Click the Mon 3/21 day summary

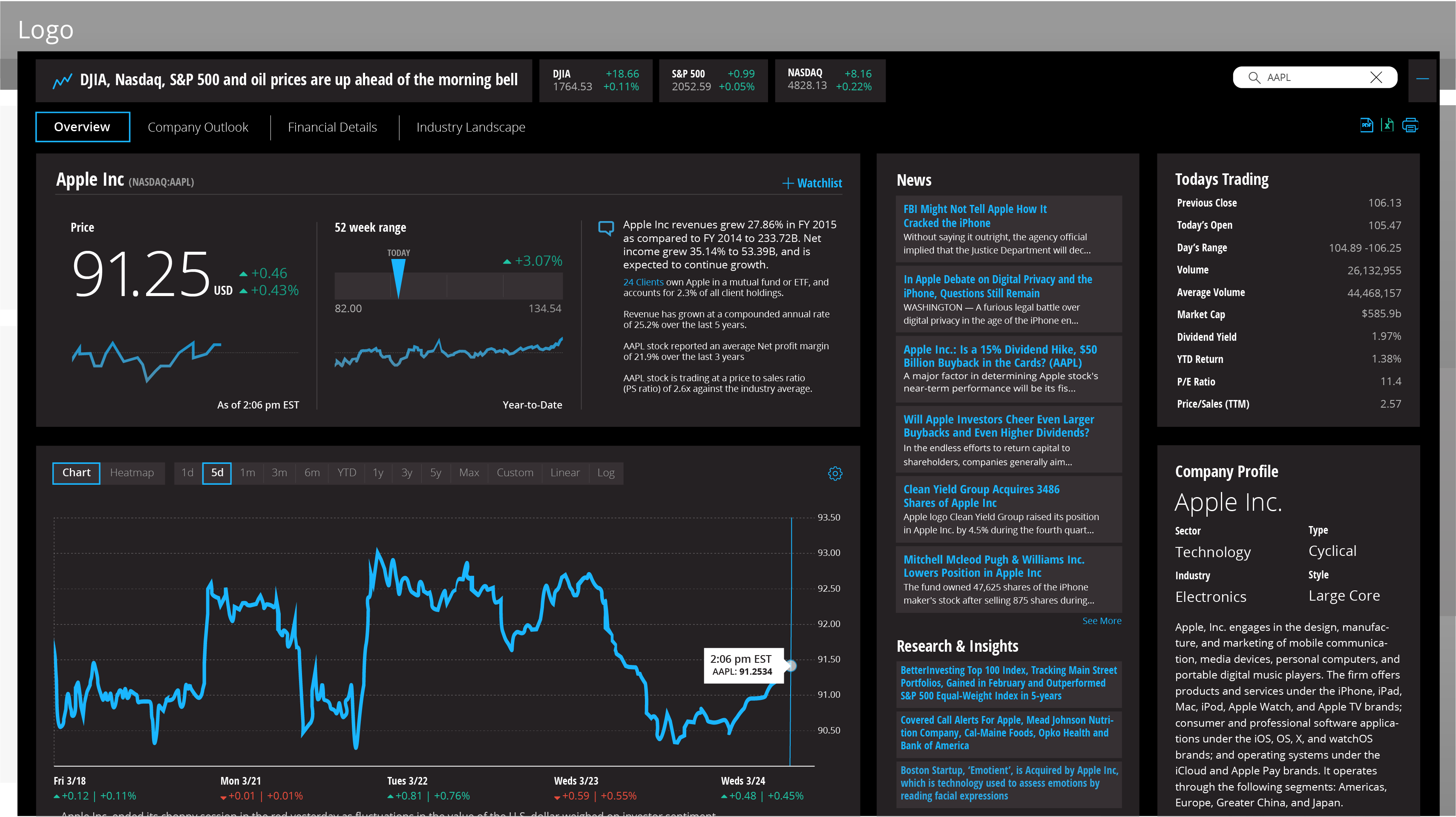tap(261, 789)
